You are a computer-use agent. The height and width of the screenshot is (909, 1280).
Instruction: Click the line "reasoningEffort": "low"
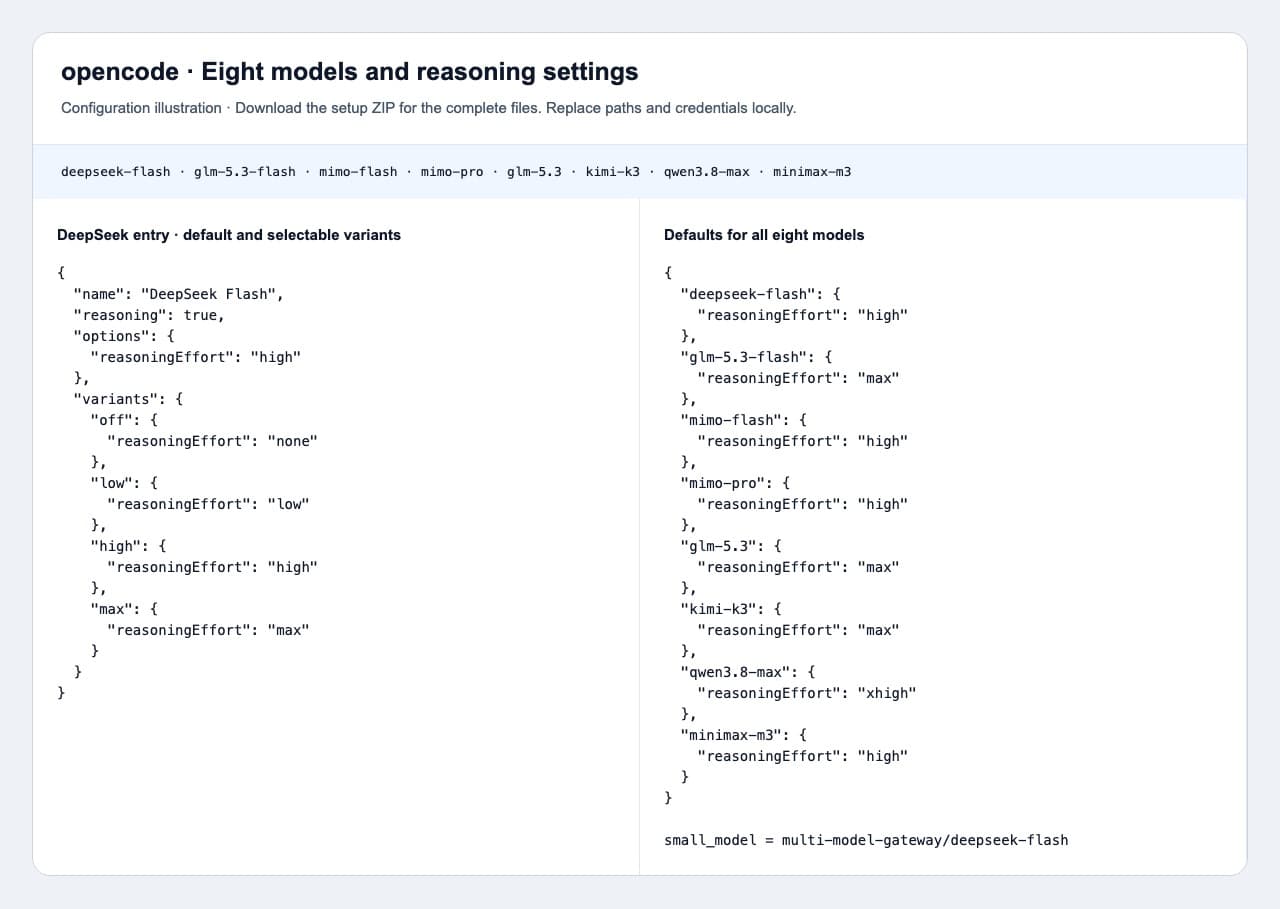pos(208,504)
